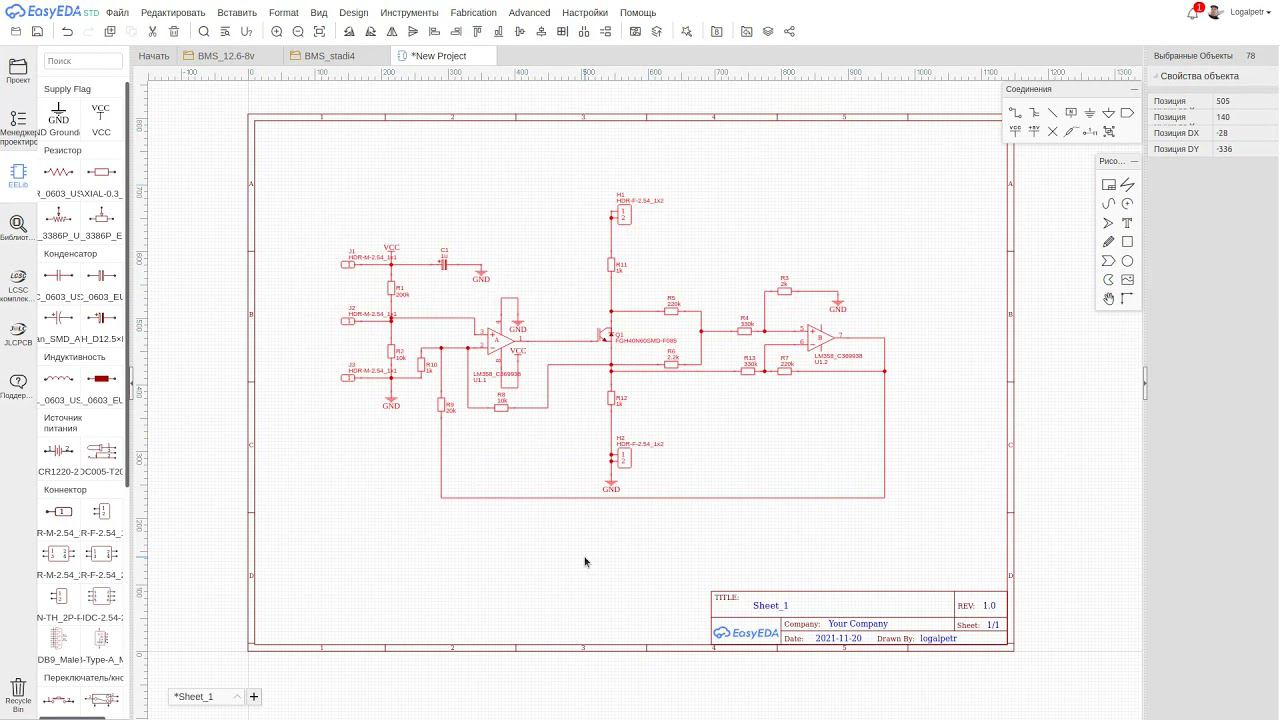Screen dimensions: 1280x720
Task: Open the EELib library sidebar
Action: [x=18, y=176]
